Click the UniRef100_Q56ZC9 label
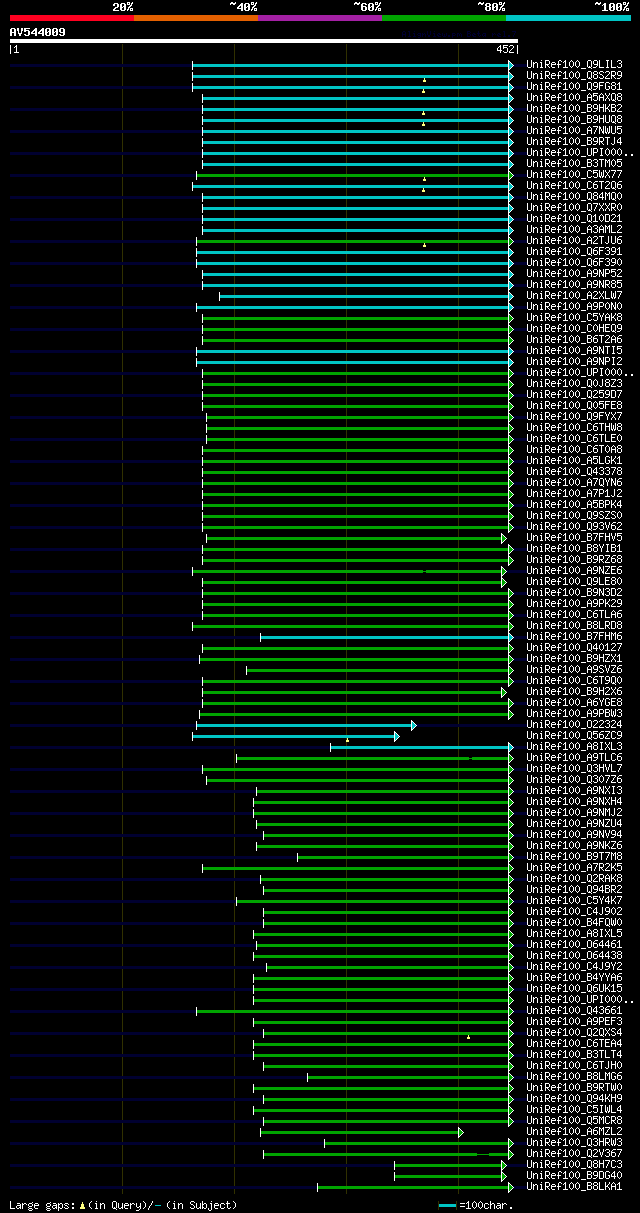This screenshot has width=640, height=1213. 574,735
